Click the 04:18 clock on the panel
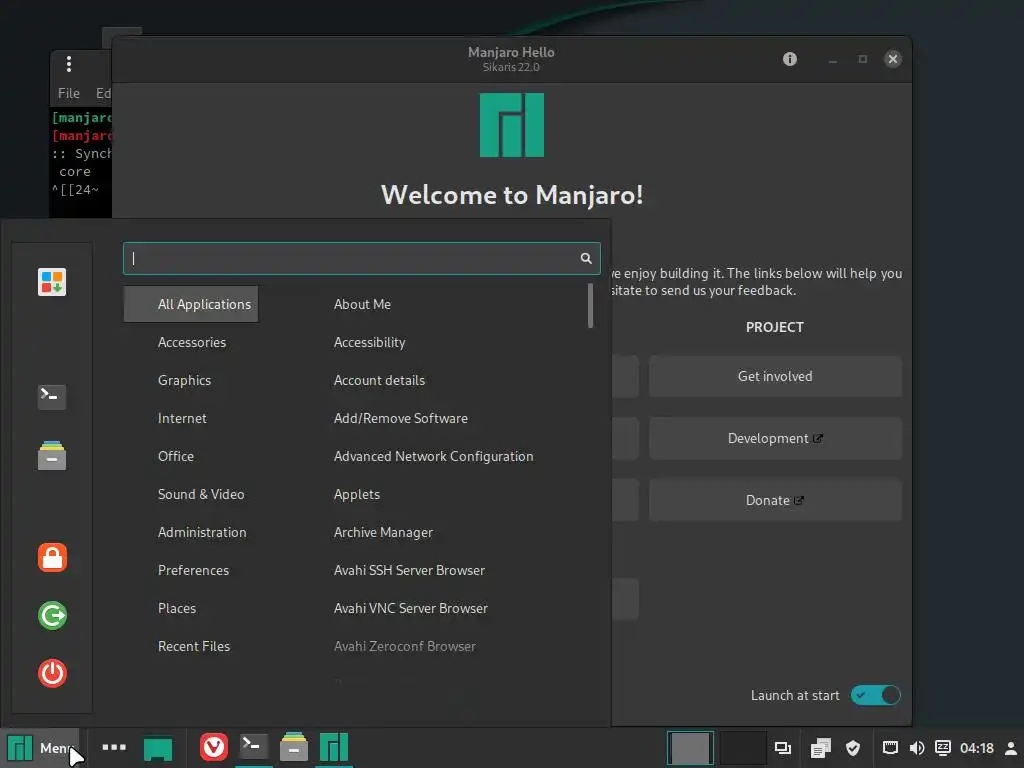Viewport: 1024px width, 768px height. [976, 748]
